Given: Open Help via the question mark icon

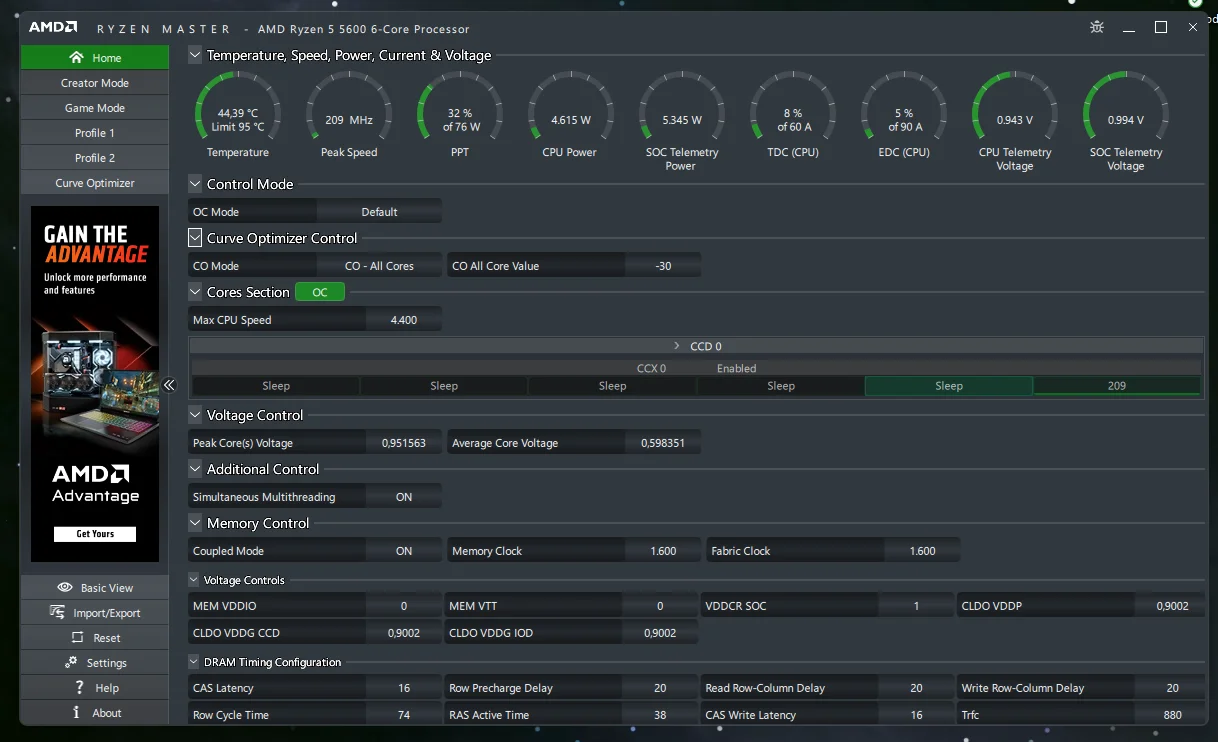Looking at the screenshot, I should (79, 687).
